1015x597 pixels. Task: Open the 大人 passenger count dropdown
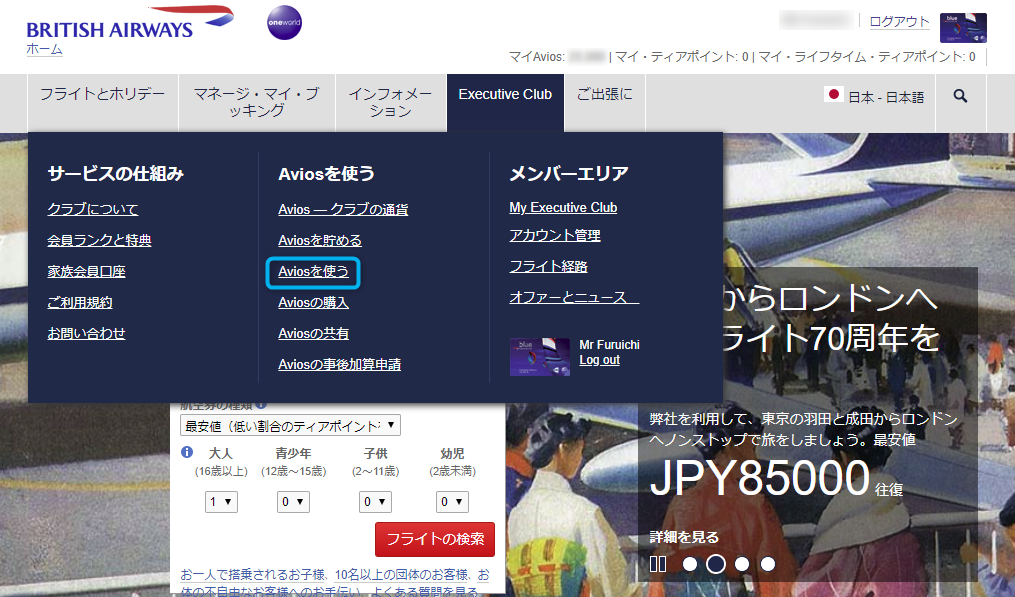[x=221, y=502]
